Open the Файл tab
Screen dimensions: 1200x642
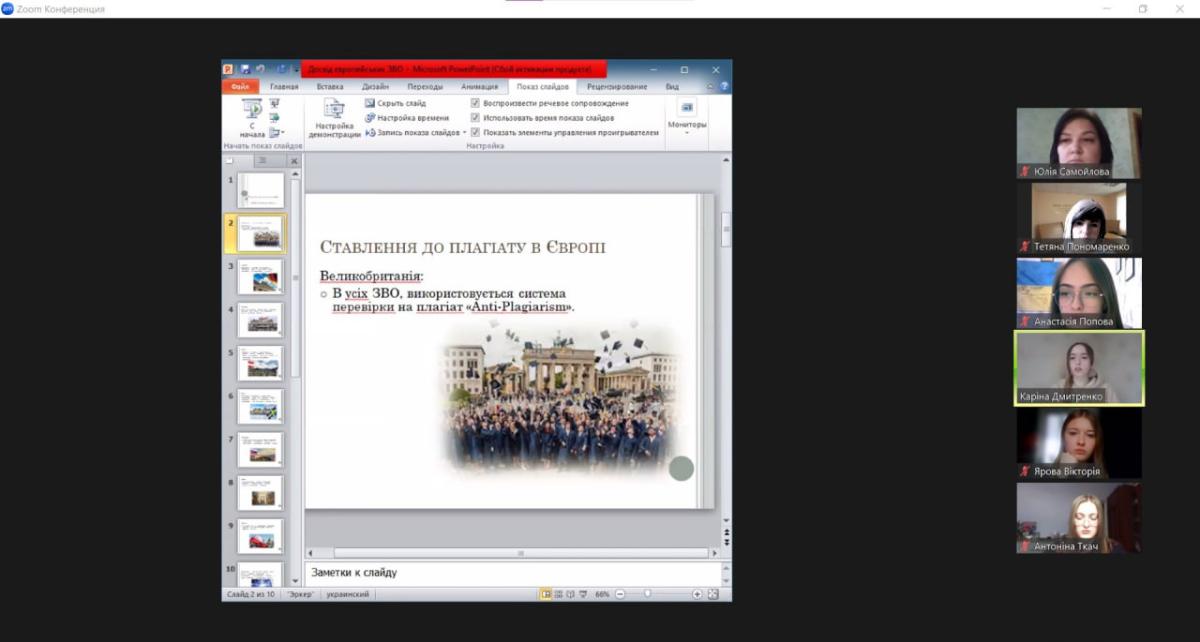(x=240, y=87)
